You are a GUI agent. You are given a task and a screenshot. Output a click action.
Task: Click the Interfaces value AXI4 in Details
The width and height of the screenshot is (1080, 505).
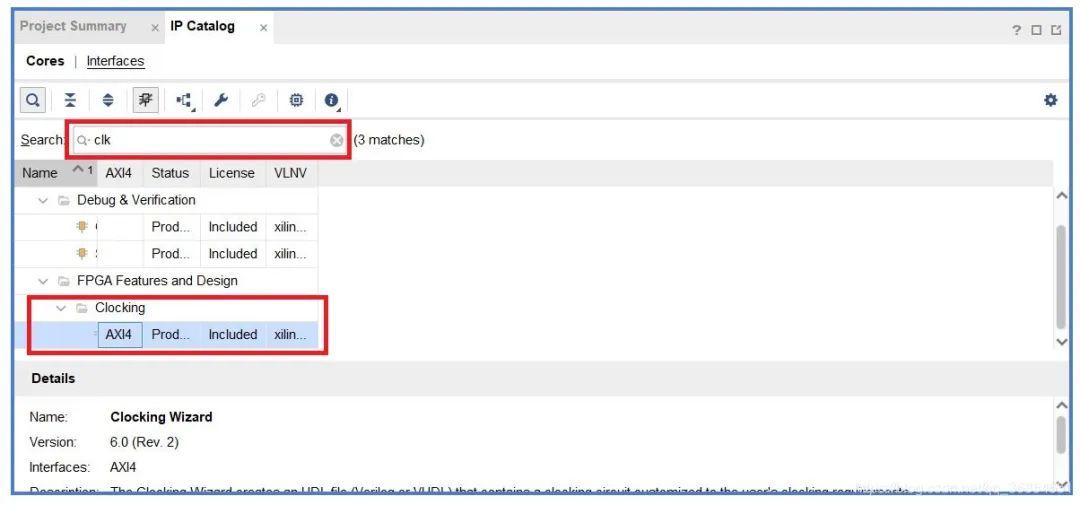point(123,468)
